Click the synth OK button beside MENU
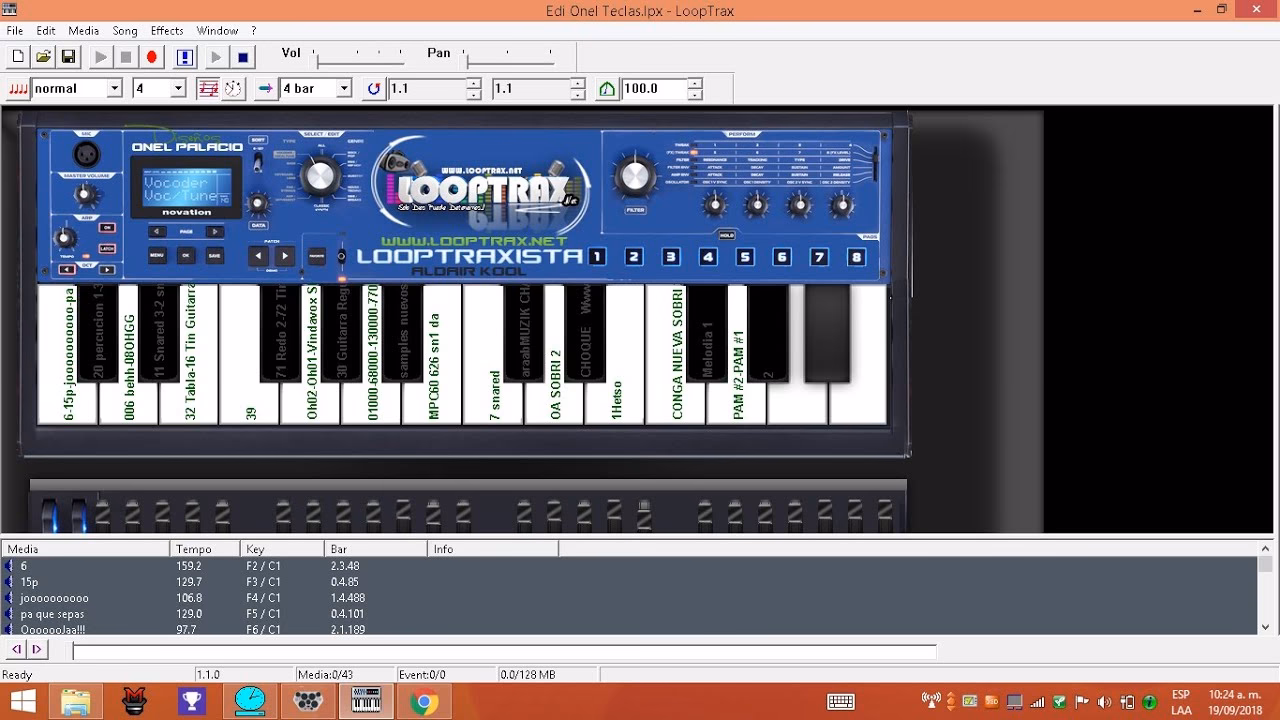Image resolution: width=1280 pixels, height=720 pixels. tap(185, 256)
